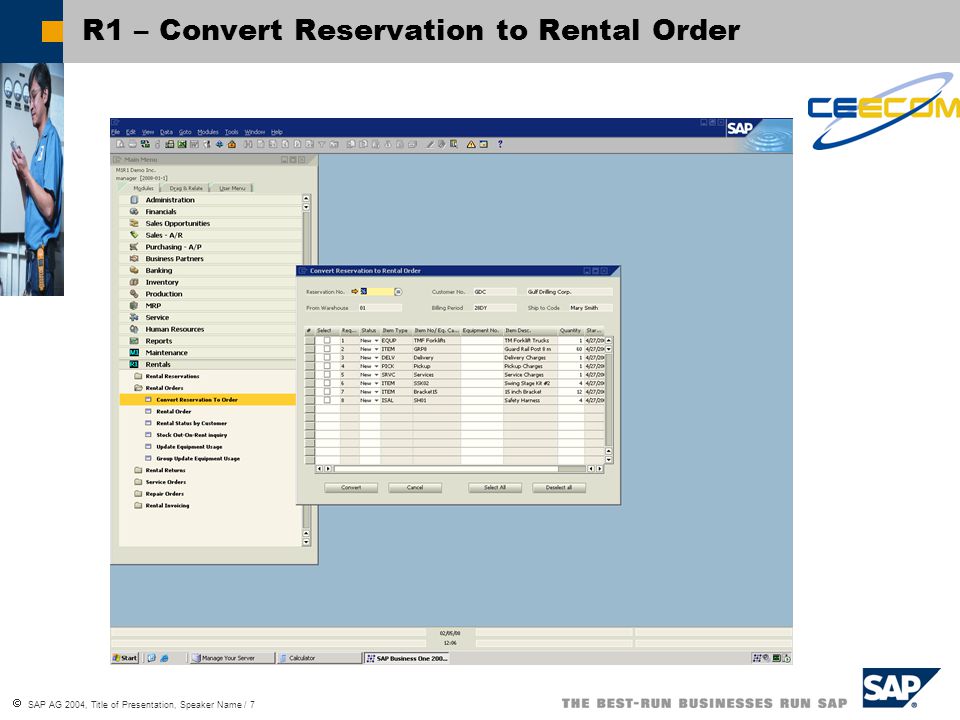Click the Reservation No. orange link arrow

[354, 291]
